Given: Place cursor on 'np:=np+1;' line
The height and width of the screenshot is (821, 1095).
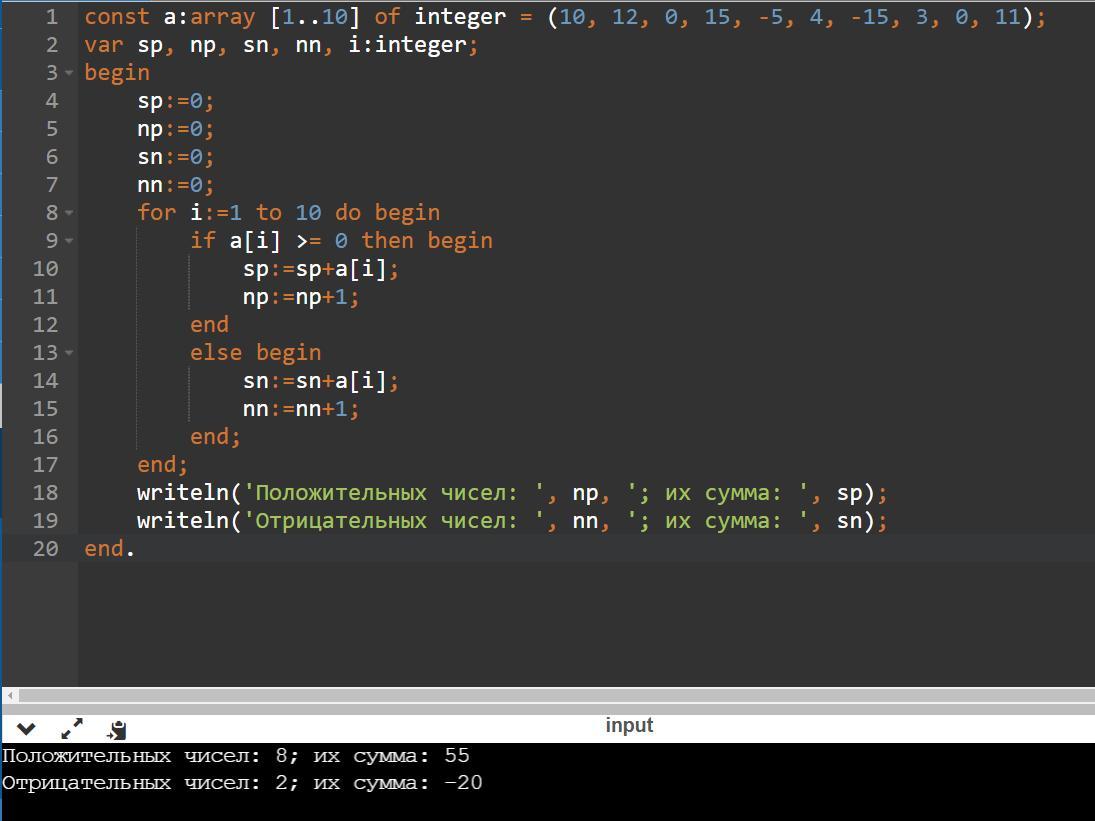Looking at the screenshot, I should 301,297.
